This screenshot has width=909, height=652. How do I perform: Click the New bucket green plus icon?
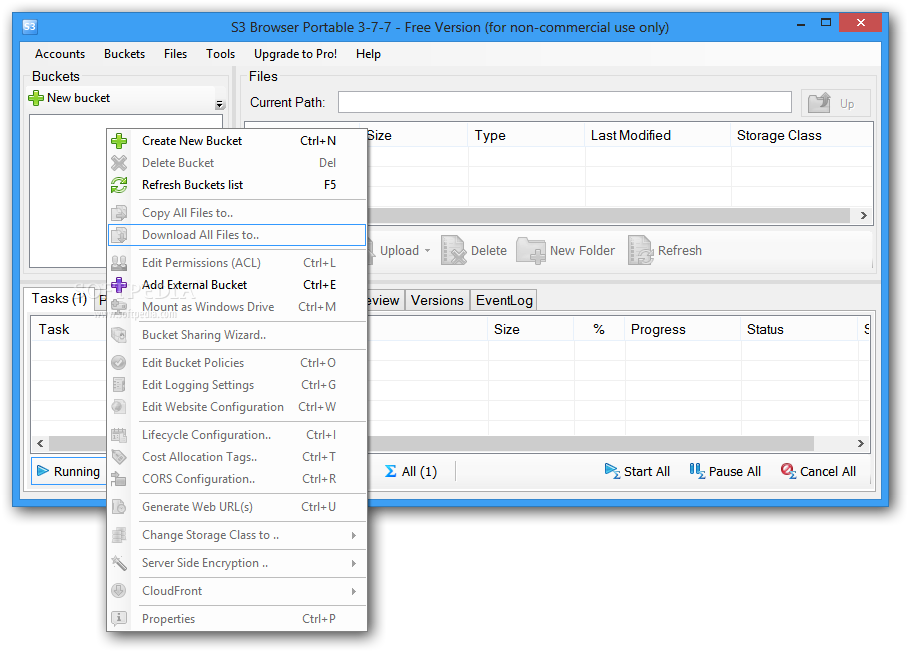point(36,98)
